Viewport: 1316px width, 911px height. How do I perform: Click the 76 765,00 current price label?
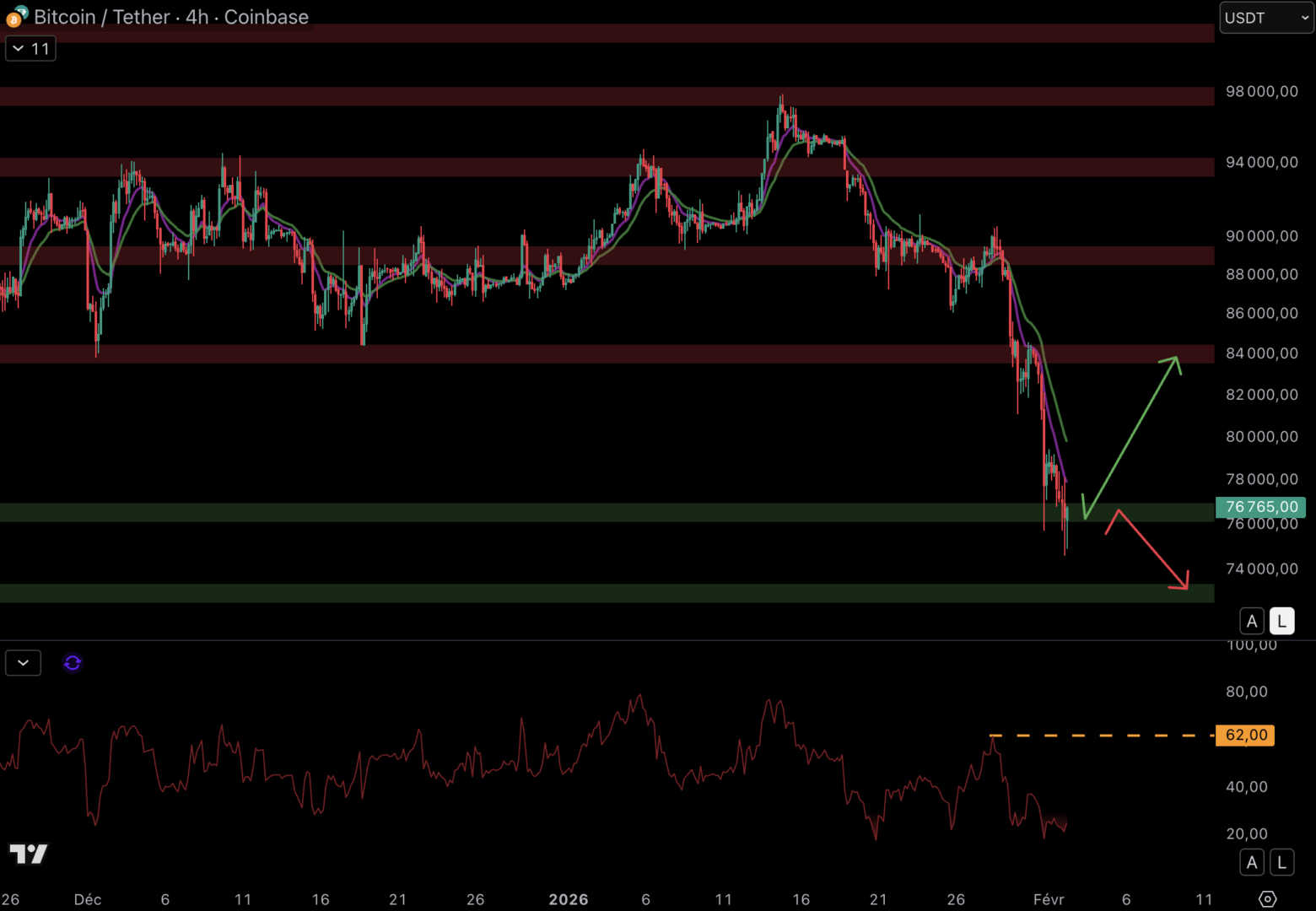click(x=1260, y=507)
